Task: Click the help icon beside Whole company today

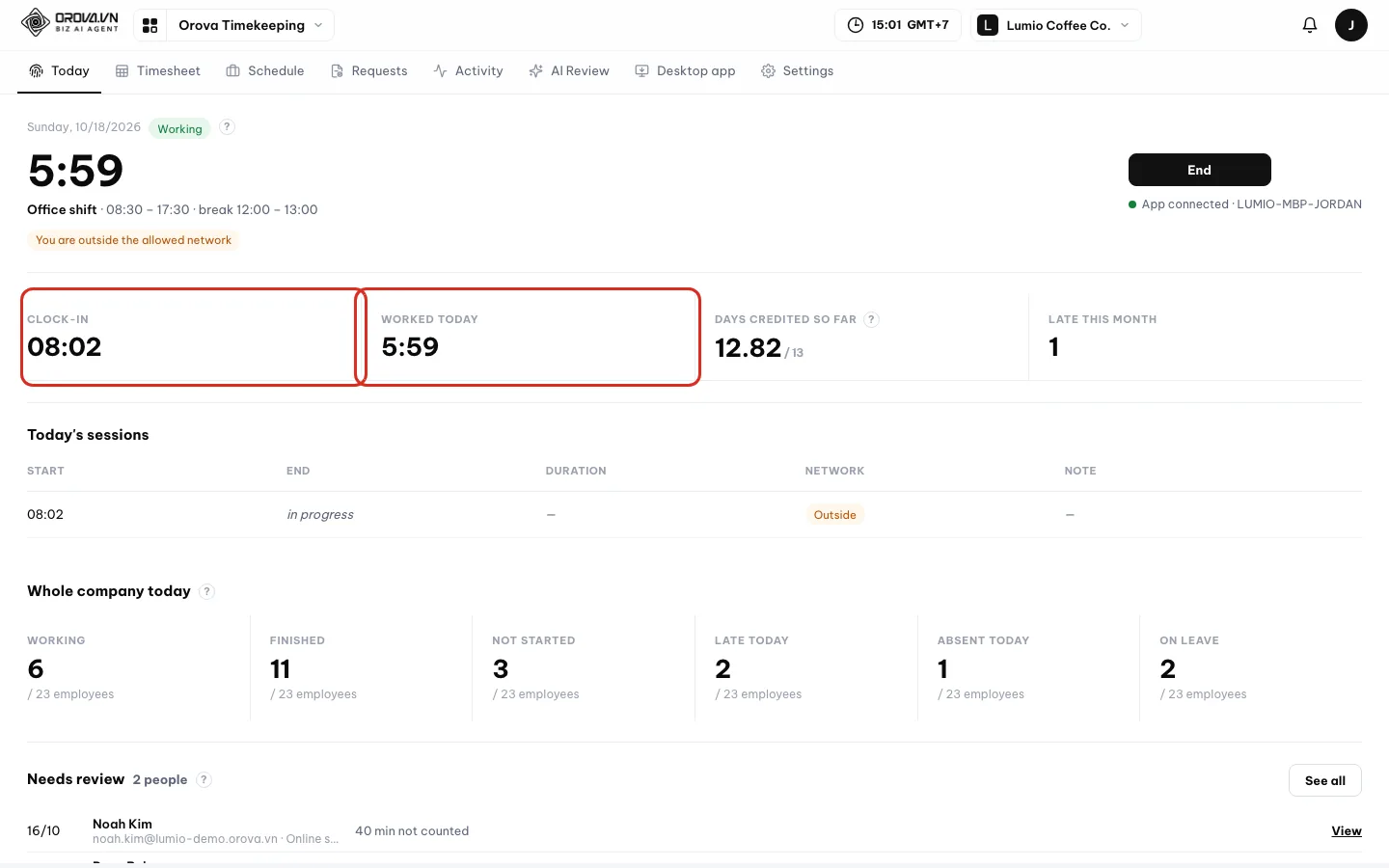Action: coord(206,591)
